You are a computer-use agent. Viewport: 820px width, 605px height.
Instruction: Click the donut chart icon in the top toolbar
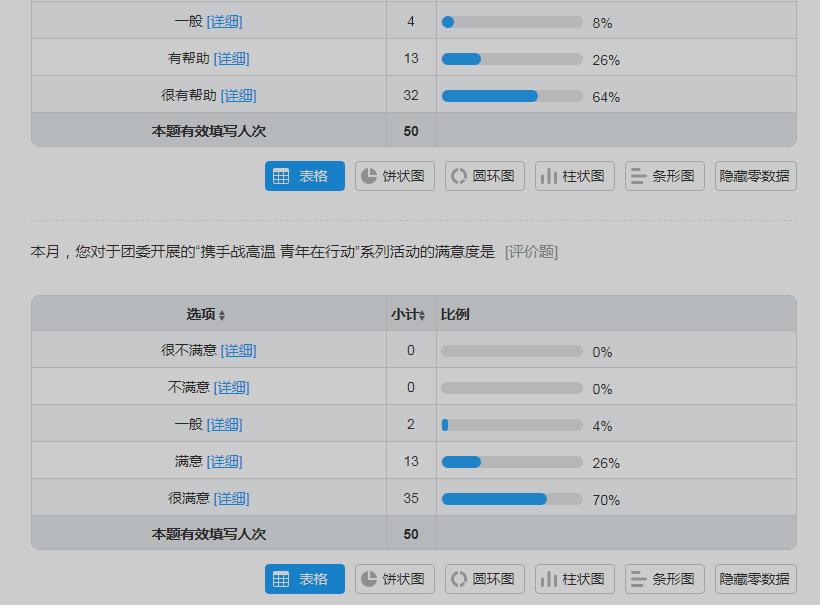click(459, 176)
